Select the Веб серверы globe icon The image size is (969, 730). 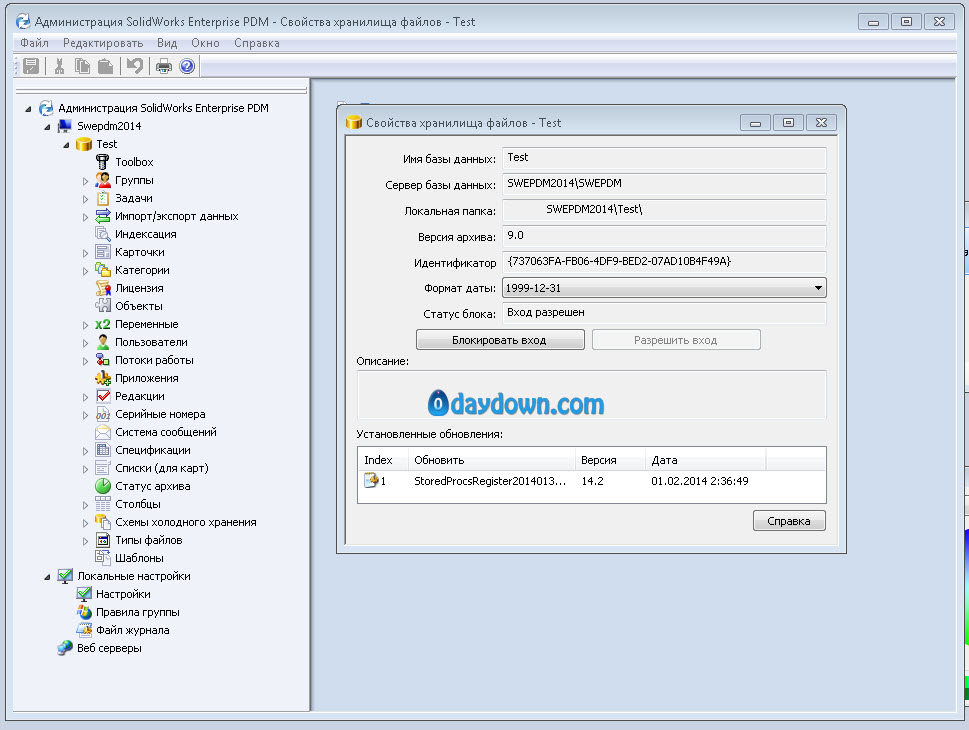coord(65,648)
